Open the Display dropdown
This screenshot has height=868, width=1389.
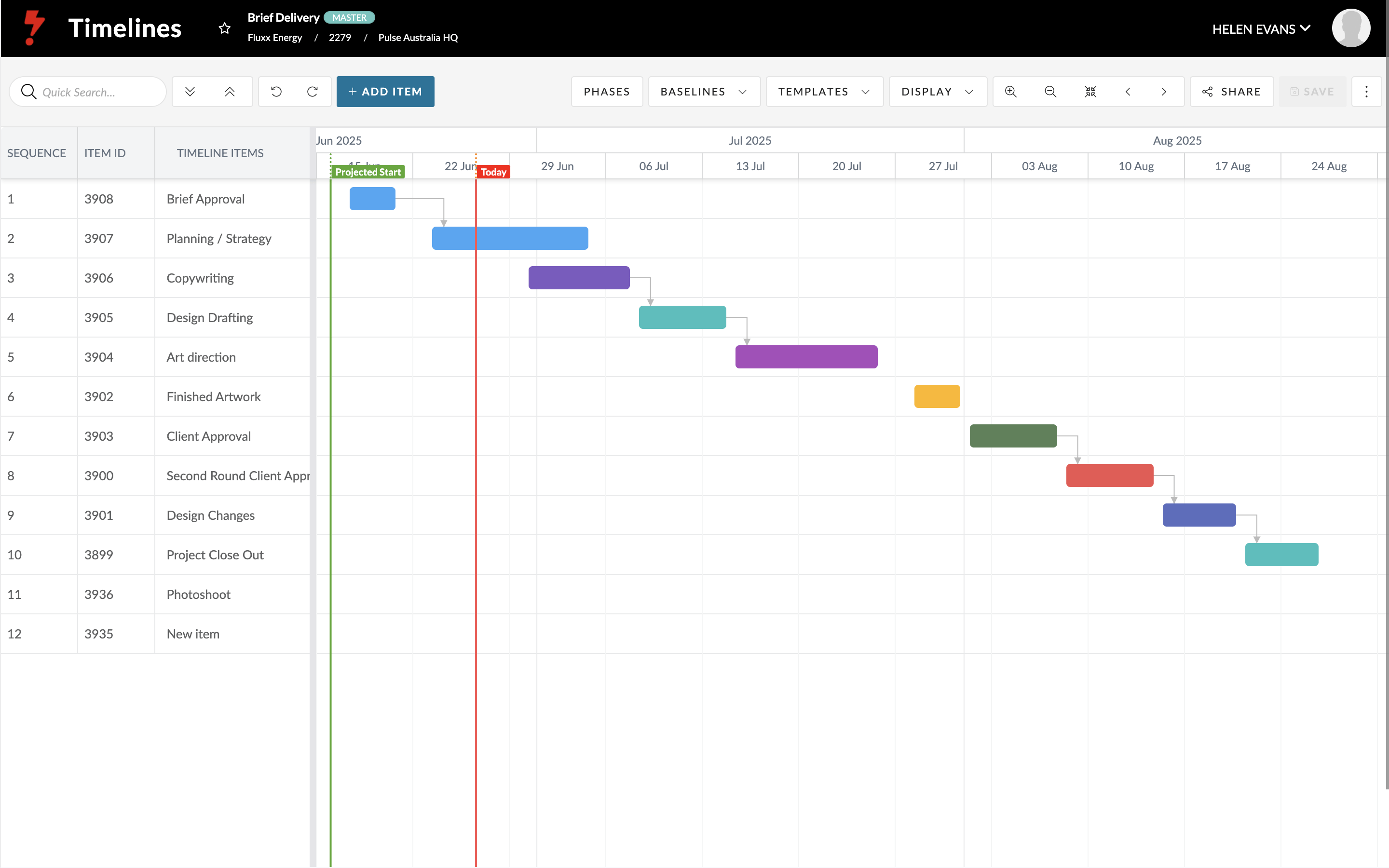click(x=937, y=92)
